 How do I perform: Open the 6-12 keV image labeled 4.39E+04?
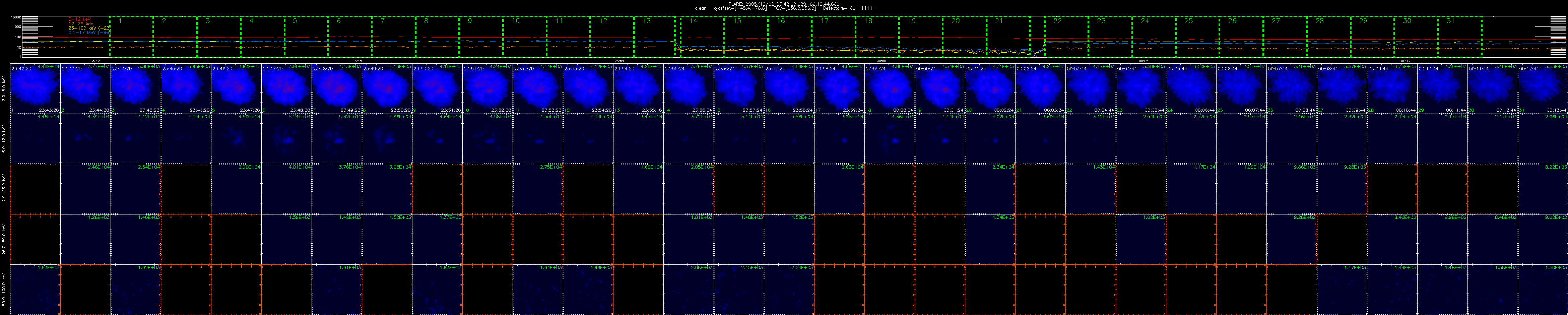pos(85,139)
